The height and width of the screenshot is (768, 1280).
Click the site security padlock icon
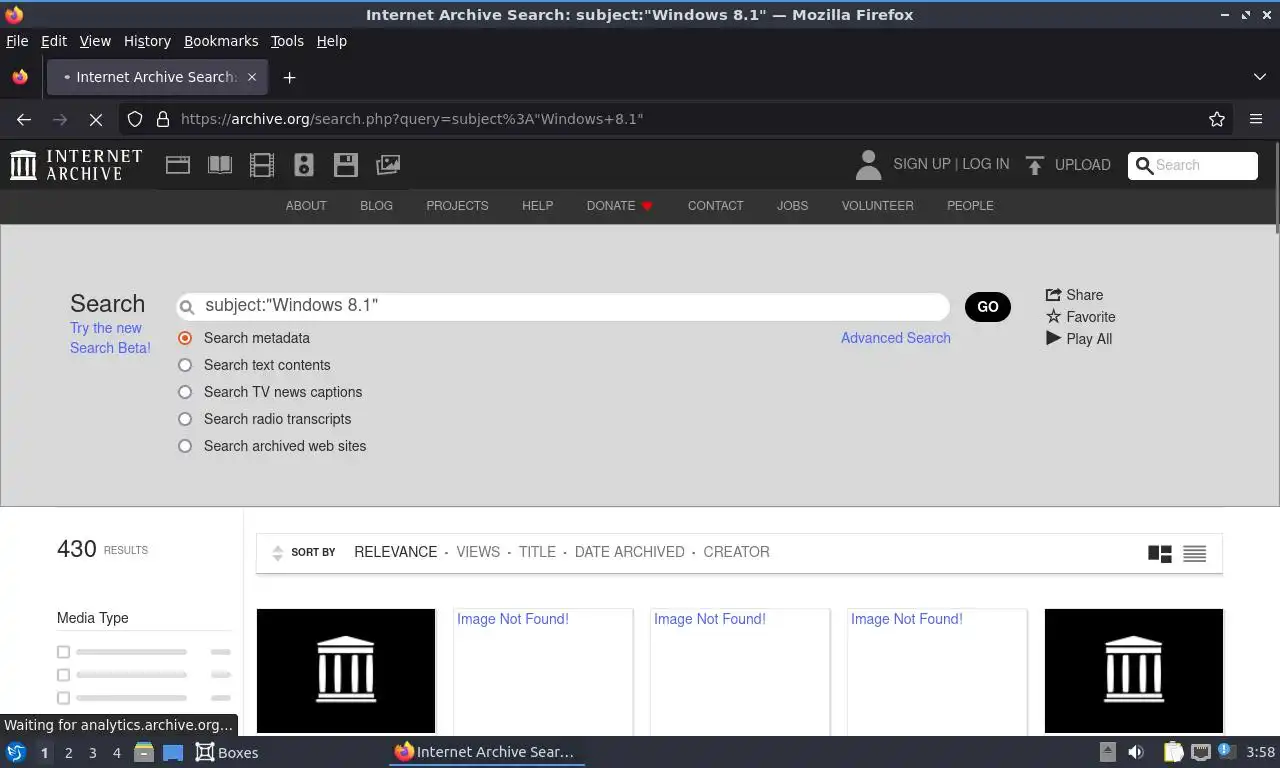[163, 119]
